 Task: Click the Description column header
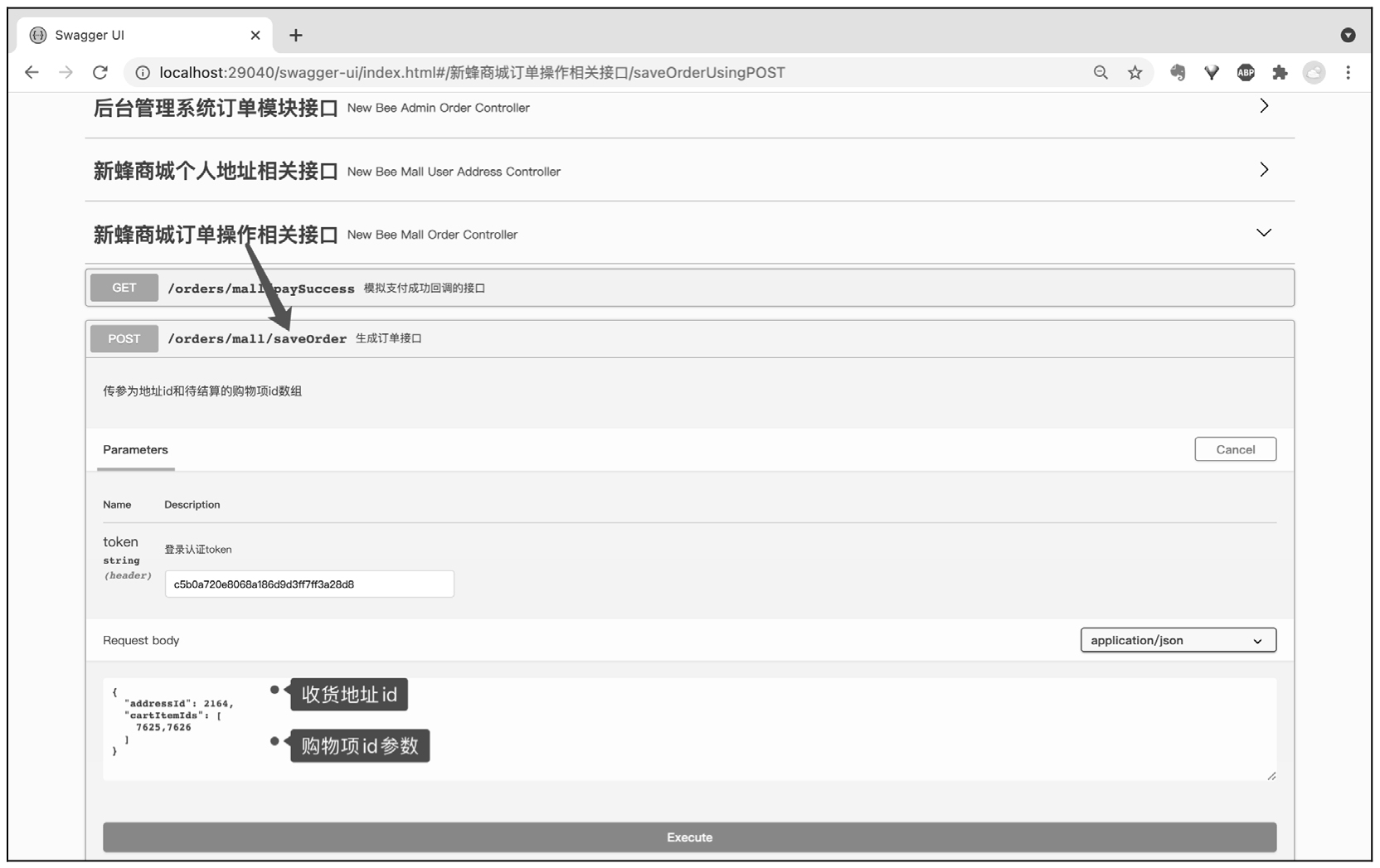(192, 504)
